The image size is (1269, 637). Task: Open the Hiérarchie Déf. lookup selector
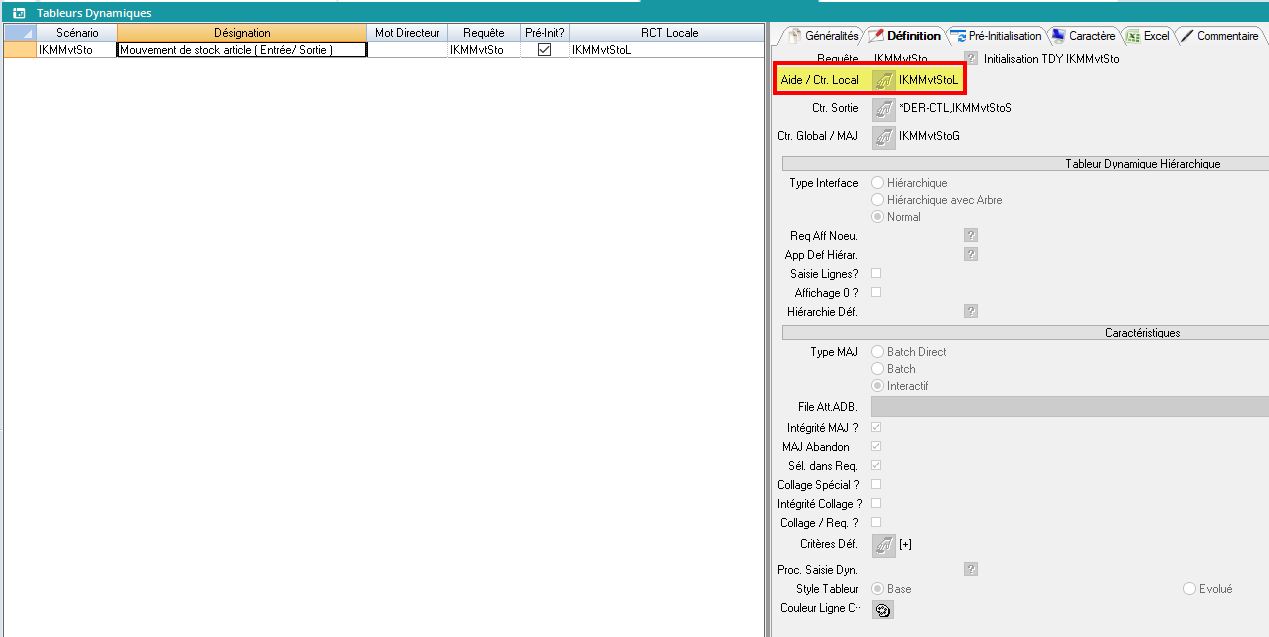[970, 312]
